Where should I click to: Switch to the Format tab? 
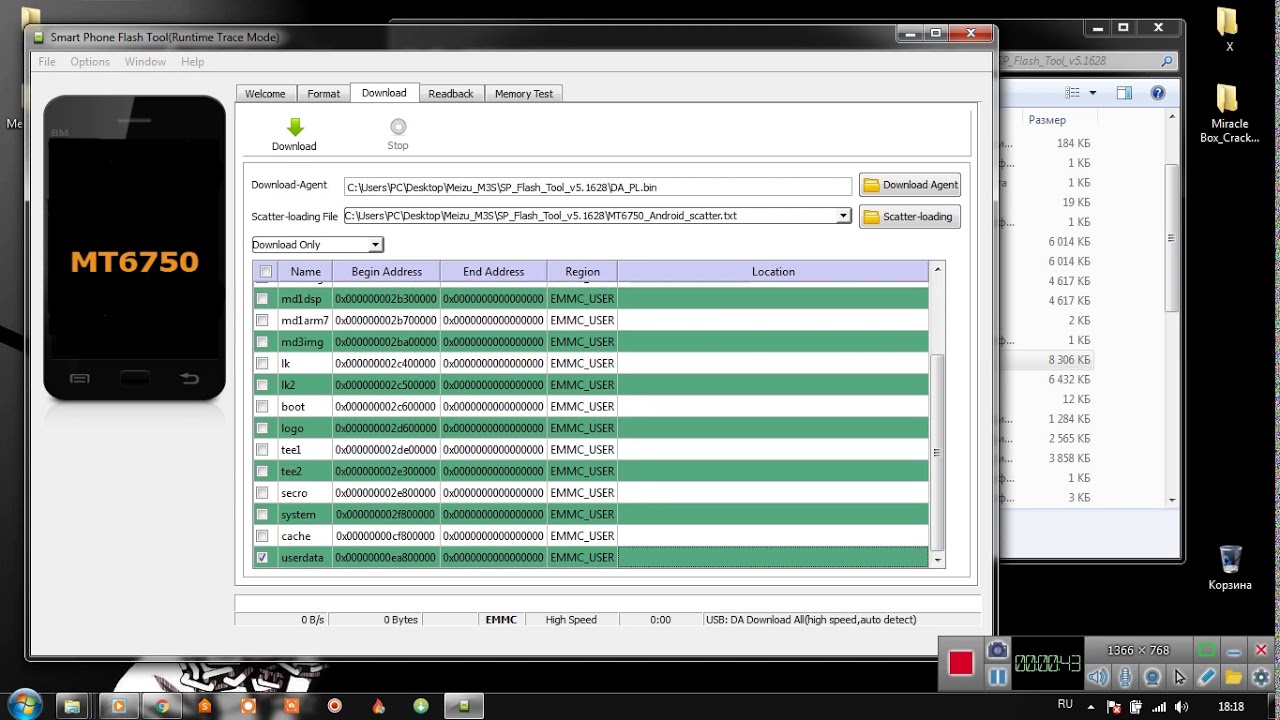(x=323, y=94)
